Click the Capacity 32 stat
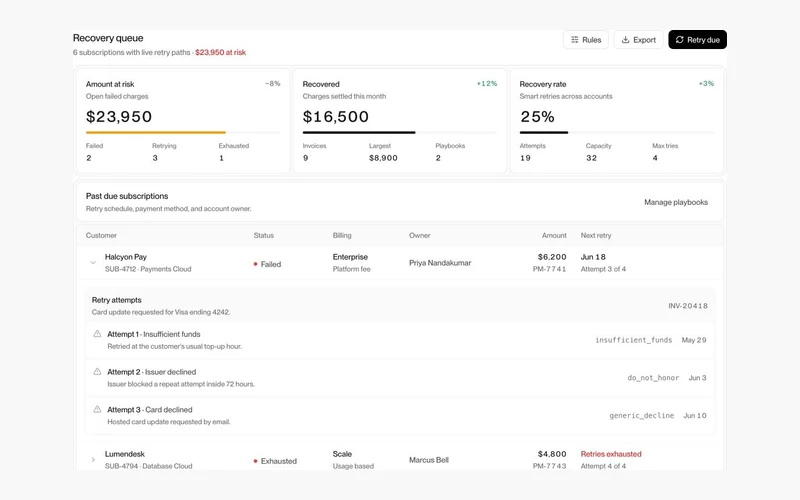Screen dimensions: 800x500 pyautogui.click(x=598, y=152)
